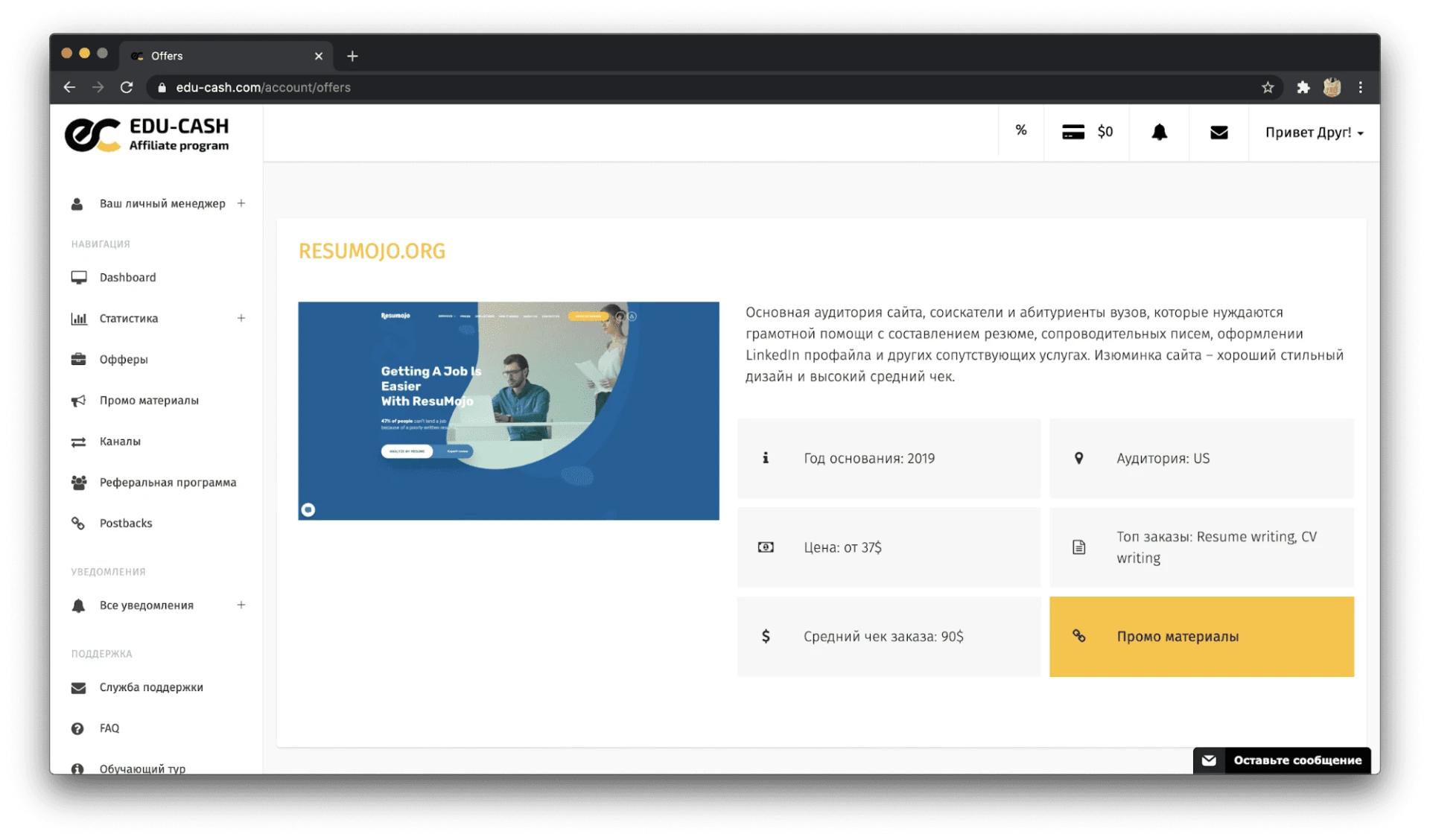The width and height of the screenshot is (1430, 840).
Task: Click the balance card icon showing $0
Action: coord(1072,133)
